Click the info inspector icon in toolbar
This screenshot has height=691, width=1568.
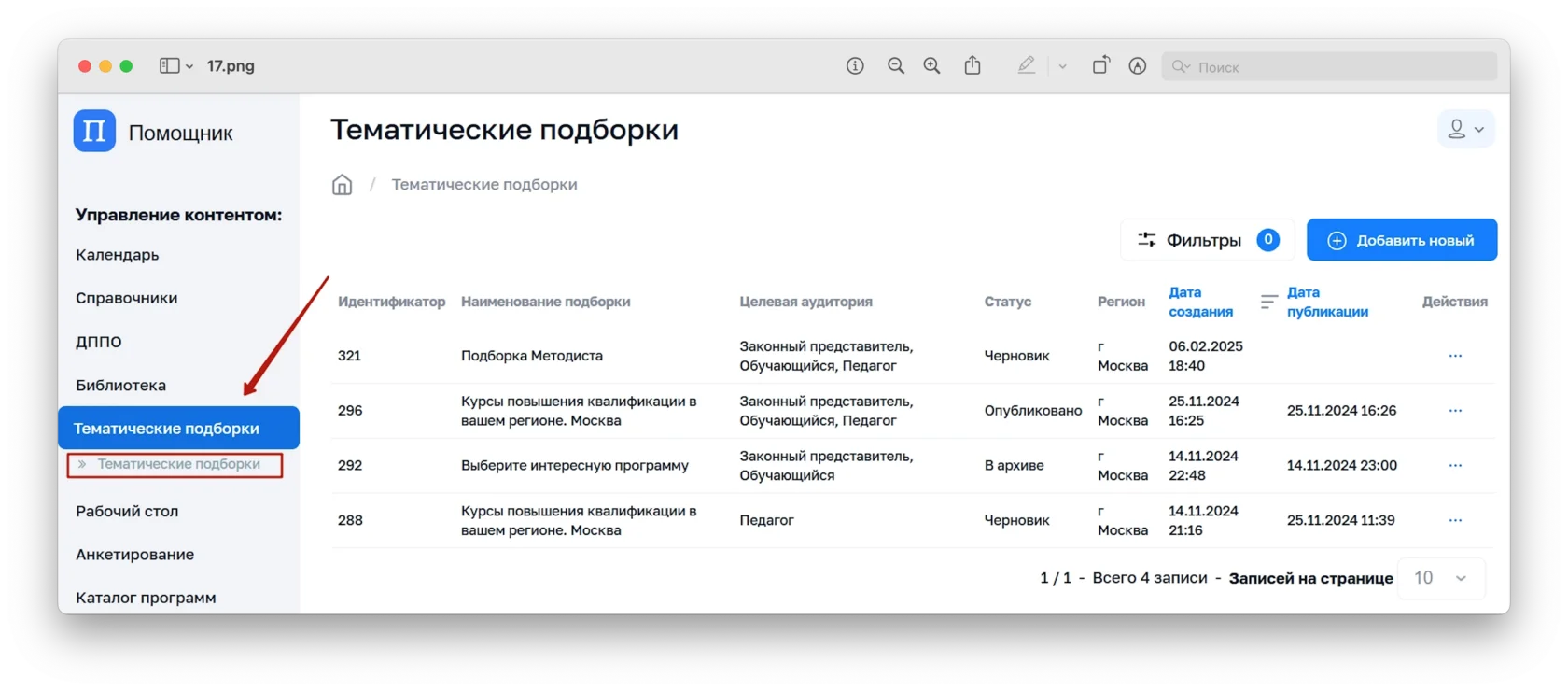[855, 65]
